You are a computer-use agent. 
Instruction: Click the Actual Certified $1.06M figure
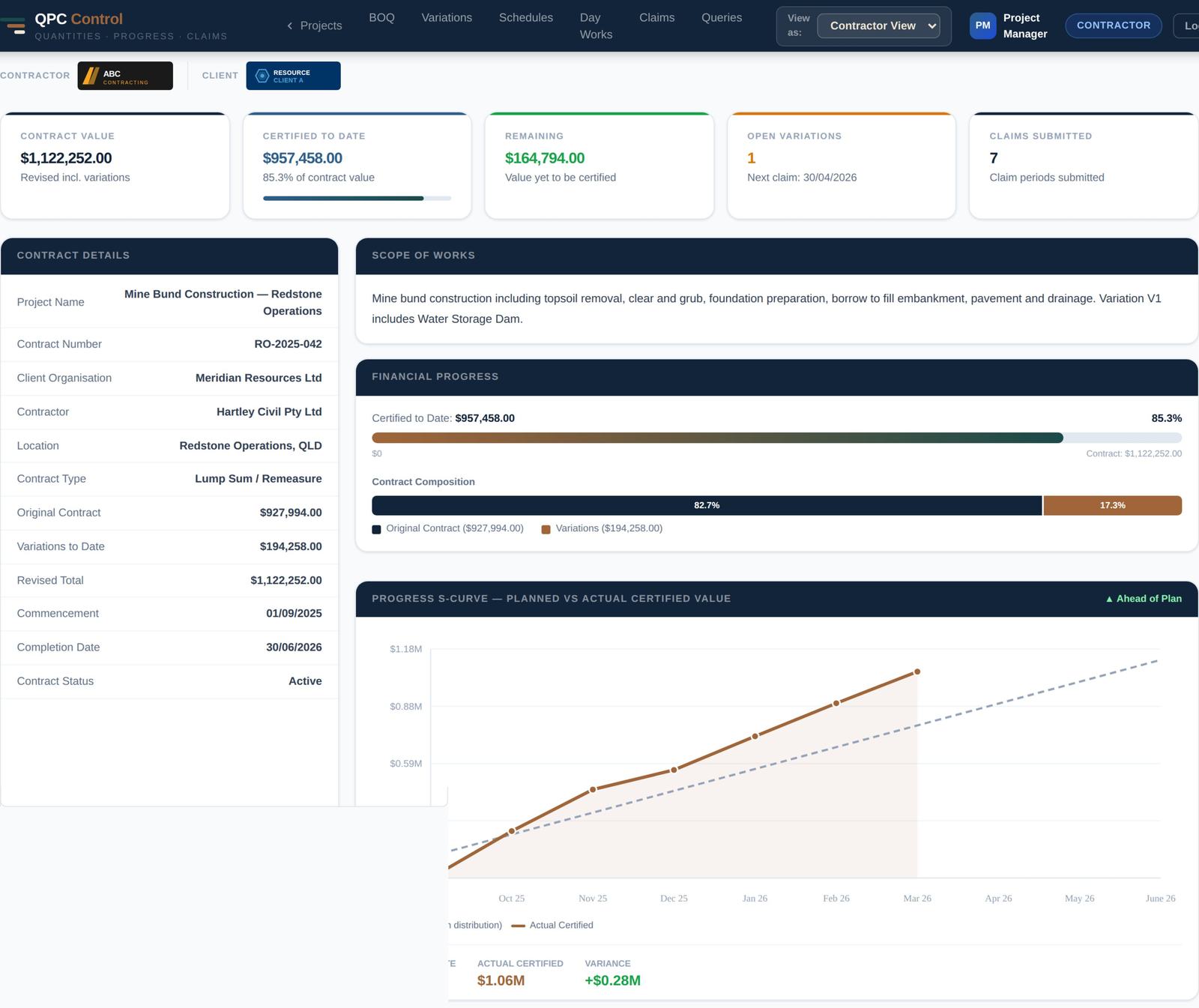click(x=501, y=980)
